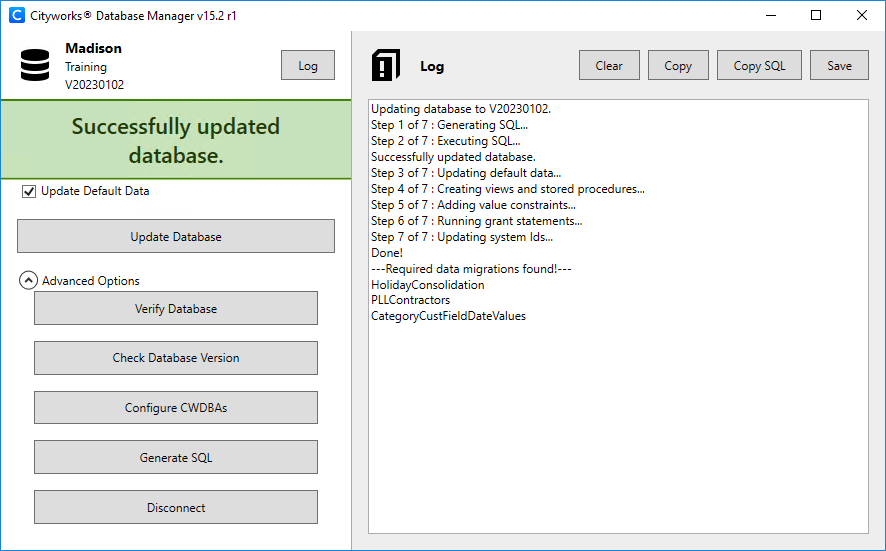Copy the log contents

click(x=678, y=66)
